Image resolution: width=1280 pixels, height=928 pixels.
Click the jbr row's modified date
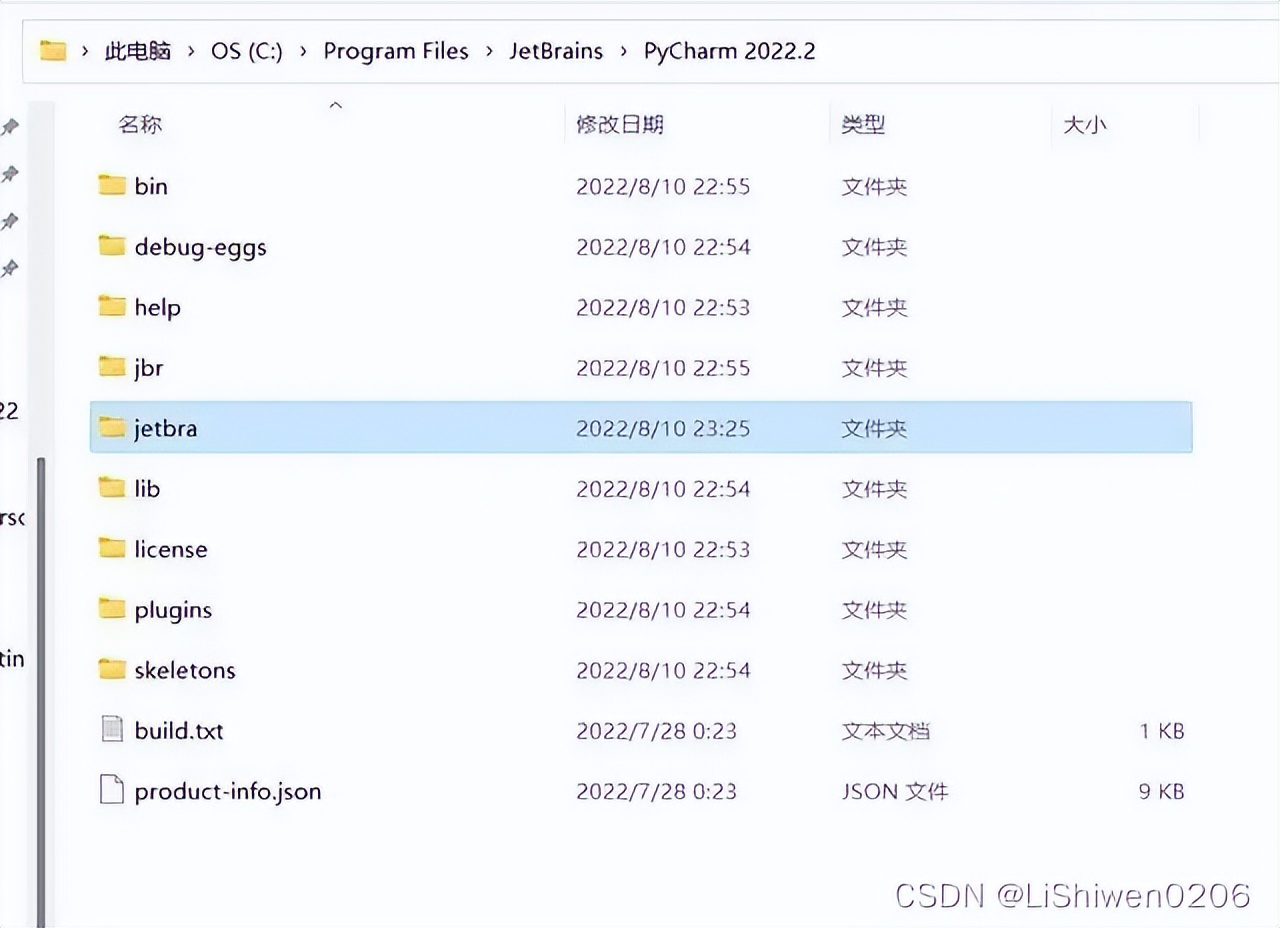[663, 368]
